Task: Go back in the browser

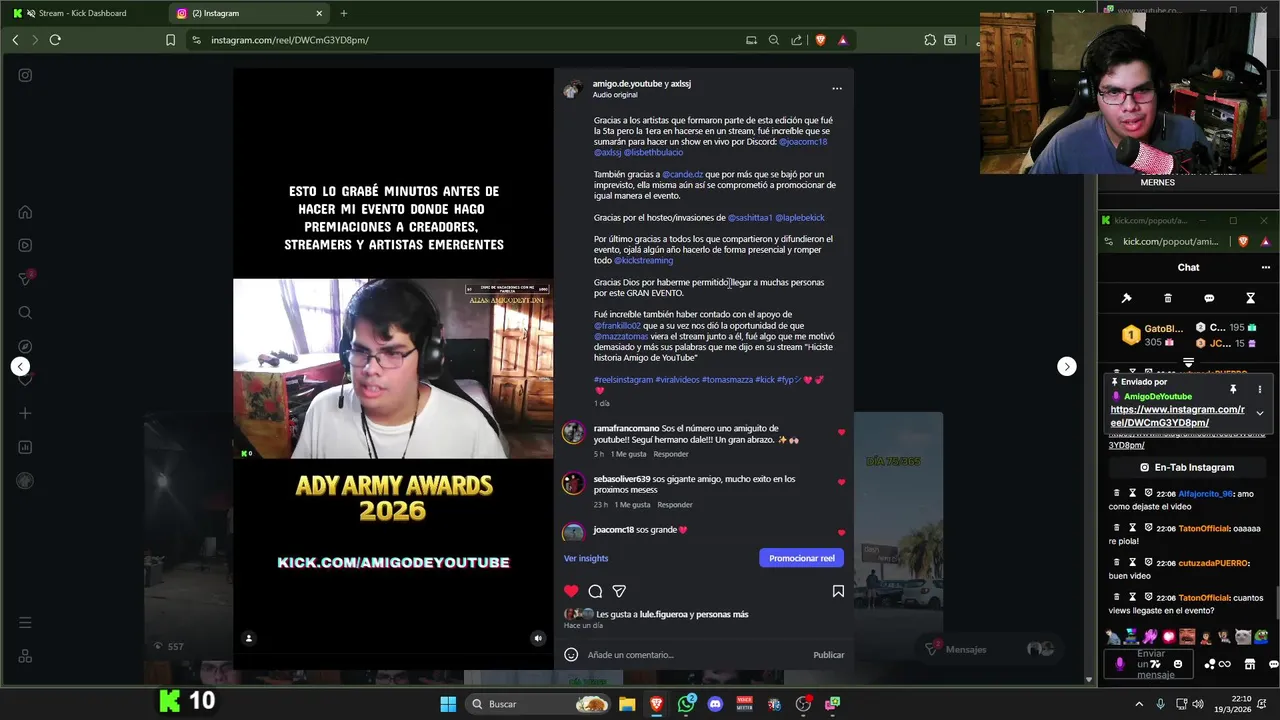Action: [x=15, y=40]
